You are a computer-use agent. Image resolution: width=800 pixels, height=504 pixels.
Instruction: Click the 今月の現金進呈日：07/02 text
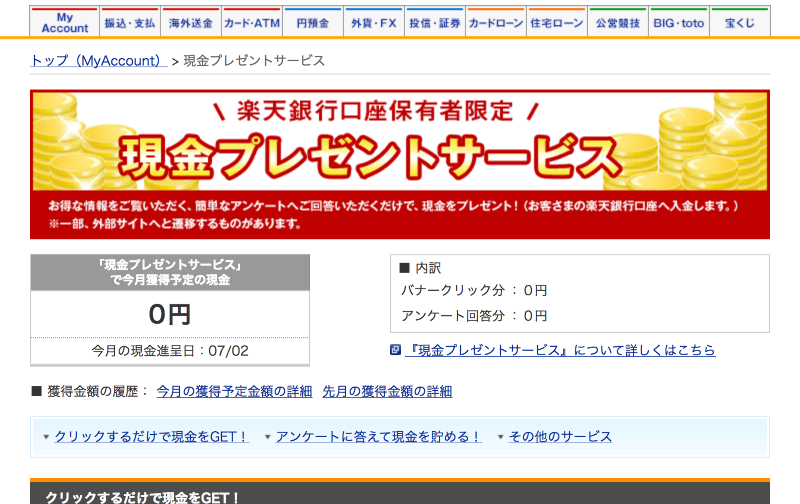coord(170,351)
